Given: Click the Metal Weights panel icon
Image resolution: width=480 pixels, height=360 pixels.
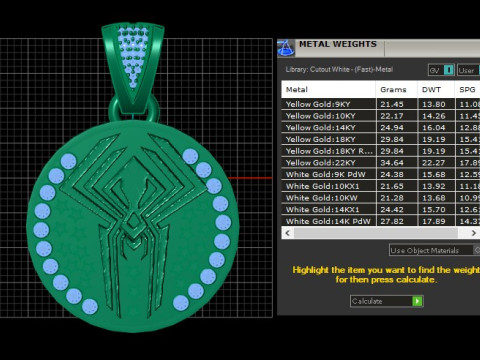Looking at the screenshot, I should tap(286, 48).
